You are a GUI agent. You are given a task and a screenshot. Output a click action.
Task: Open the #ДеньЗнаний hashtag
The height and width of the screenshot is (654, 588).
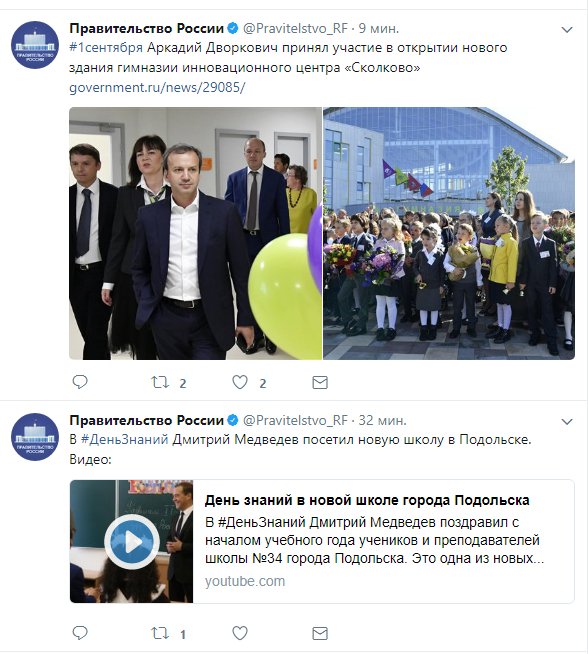click(124, 440)
